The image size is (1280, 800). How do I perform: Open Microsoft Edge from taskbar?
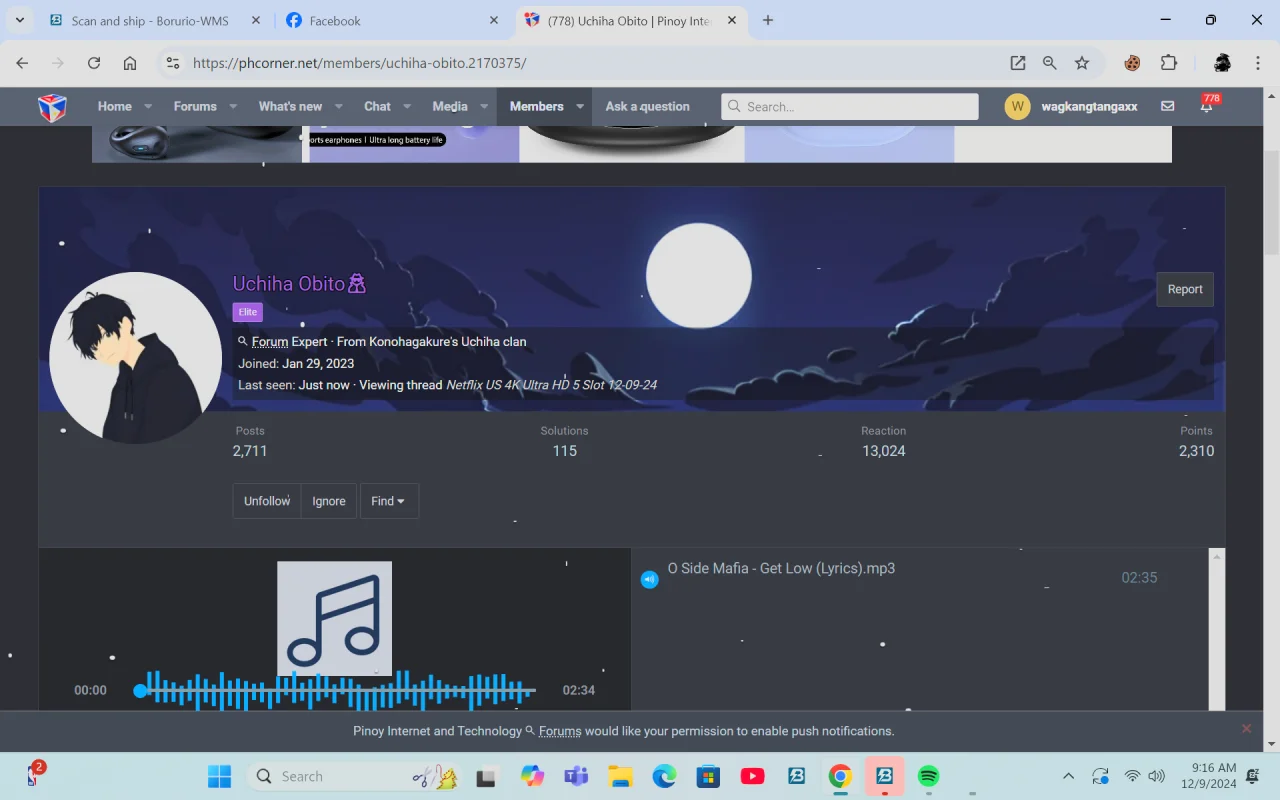tap(664, 776)
